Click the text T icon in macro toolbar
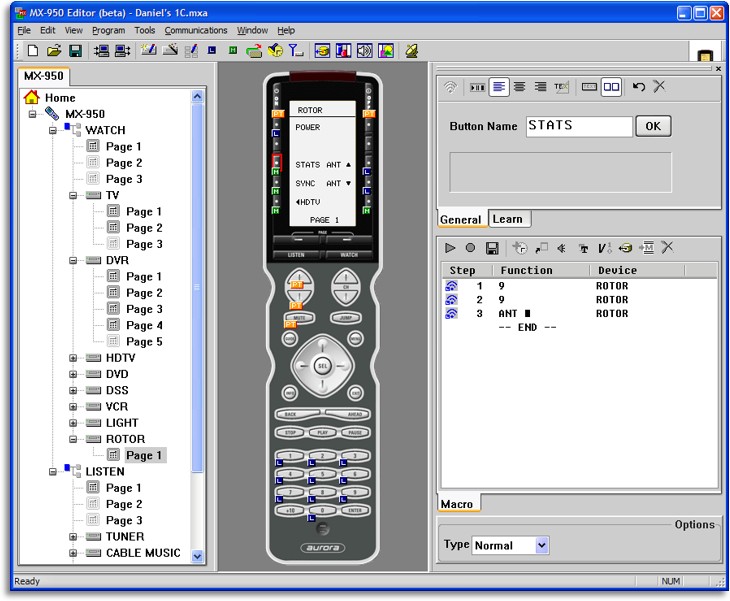Image resolution: width=730 pixels, height=601 pixels. [x=583, y=248]
